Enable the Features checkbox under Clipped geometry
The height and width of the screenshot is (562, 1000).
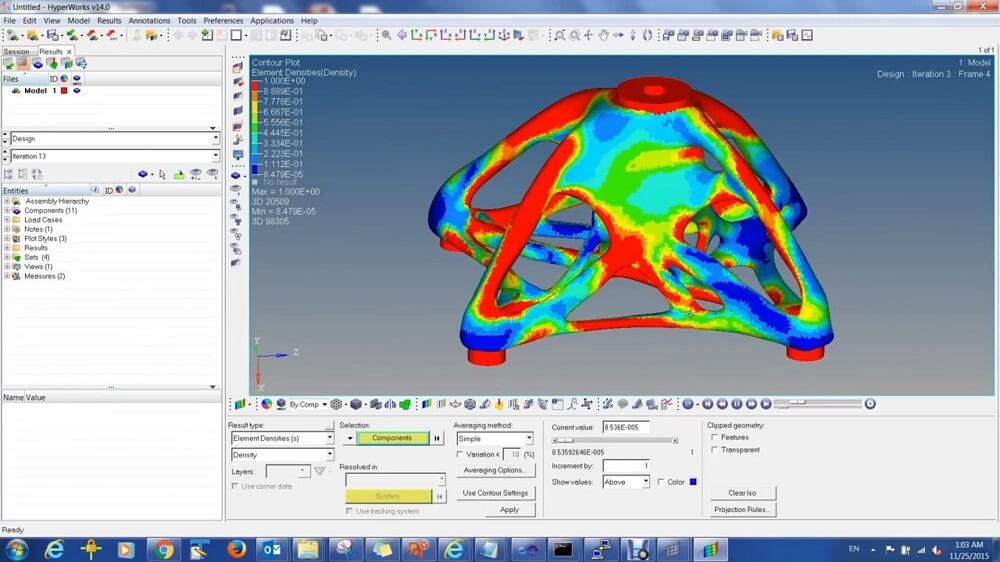pyautogui.click(x=713, y=438)
